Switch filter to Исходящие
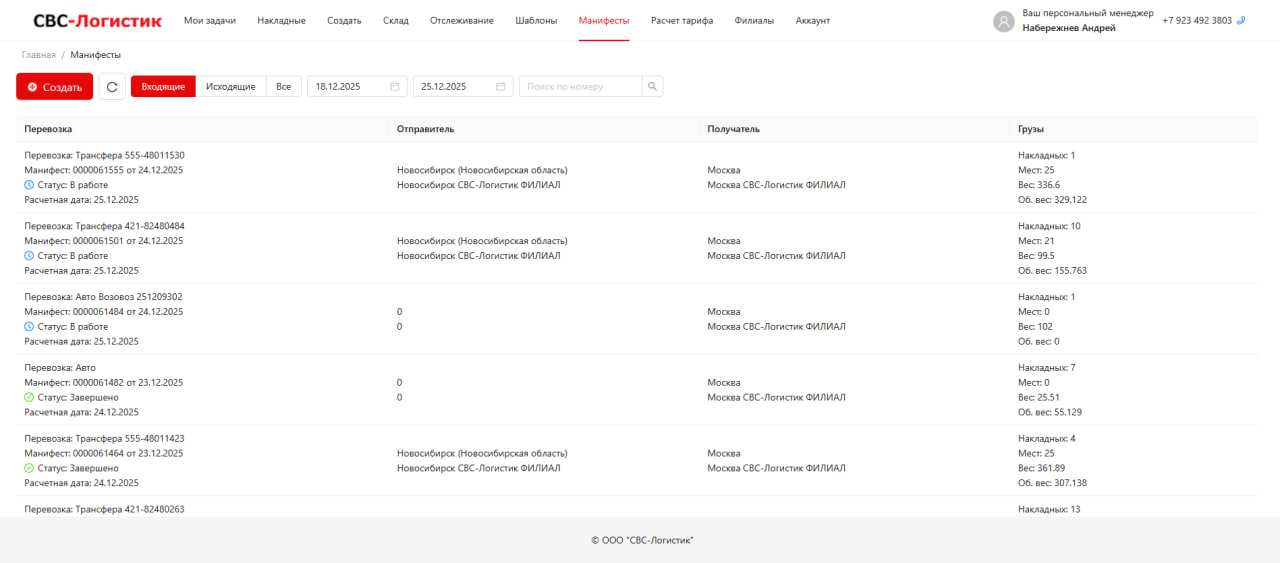The height and width of the screenshot is (563, 1280). [231, 87]
